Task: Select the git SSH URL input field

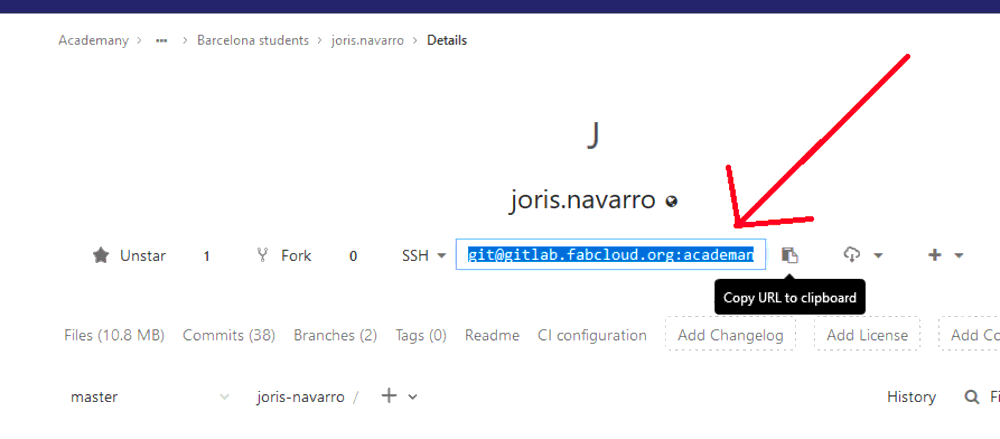Action: click(x=610, y=255)
